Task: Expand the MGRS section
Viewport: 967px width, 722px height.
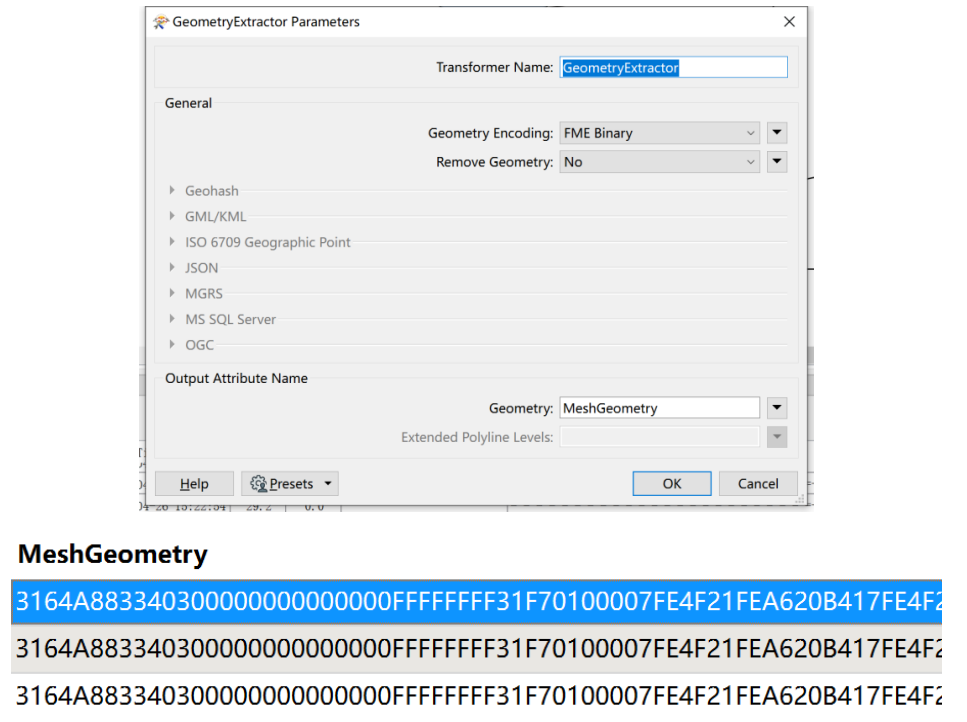Action: click(x=172, y=293)
